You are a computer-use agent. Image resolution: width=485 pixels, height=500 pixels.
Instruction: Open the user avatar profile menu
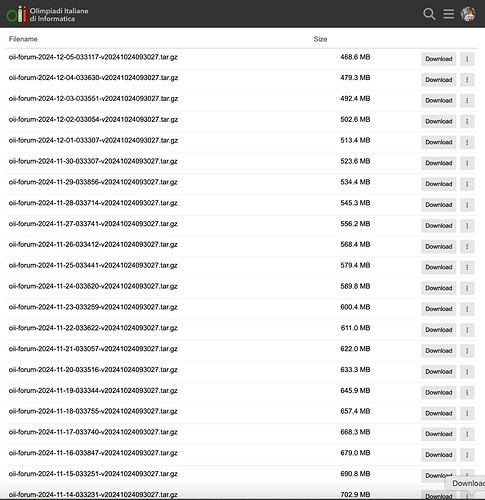click(468, 14)
